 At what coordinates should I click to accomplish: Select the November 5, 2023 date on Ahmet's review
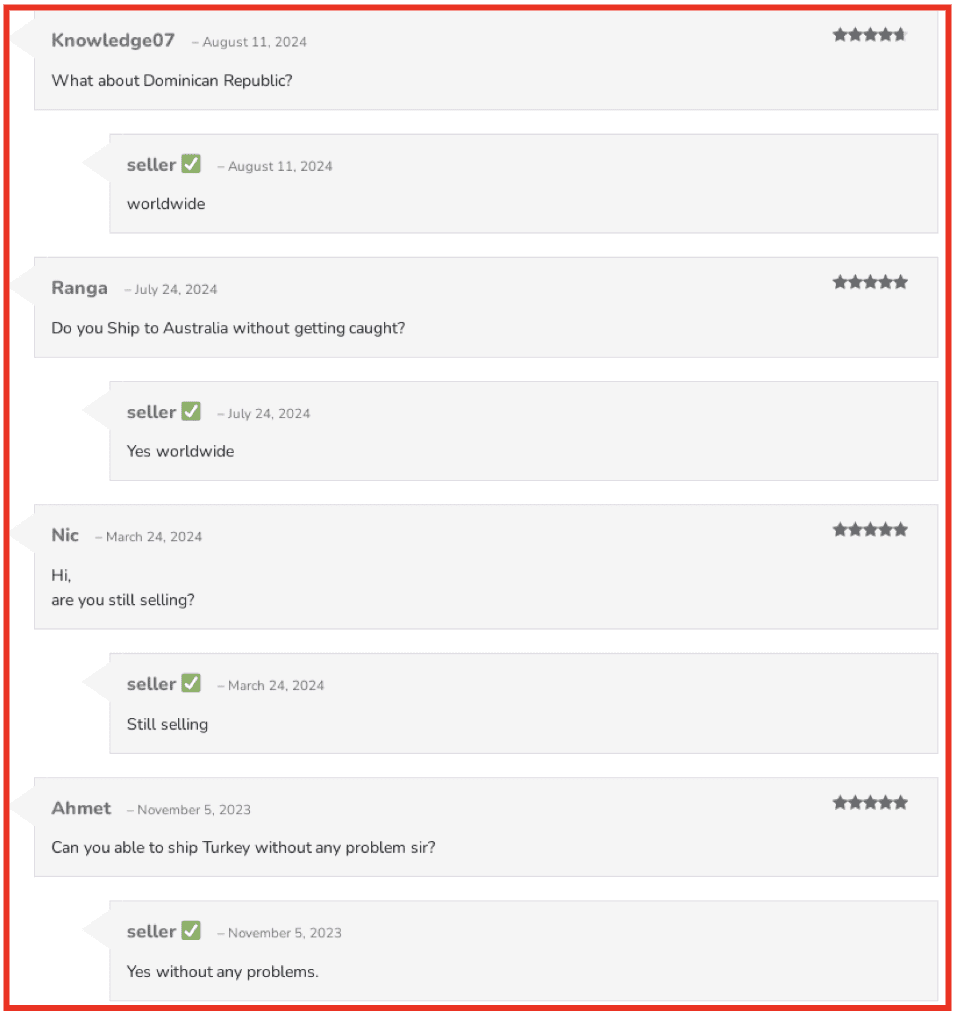(193, 810)
